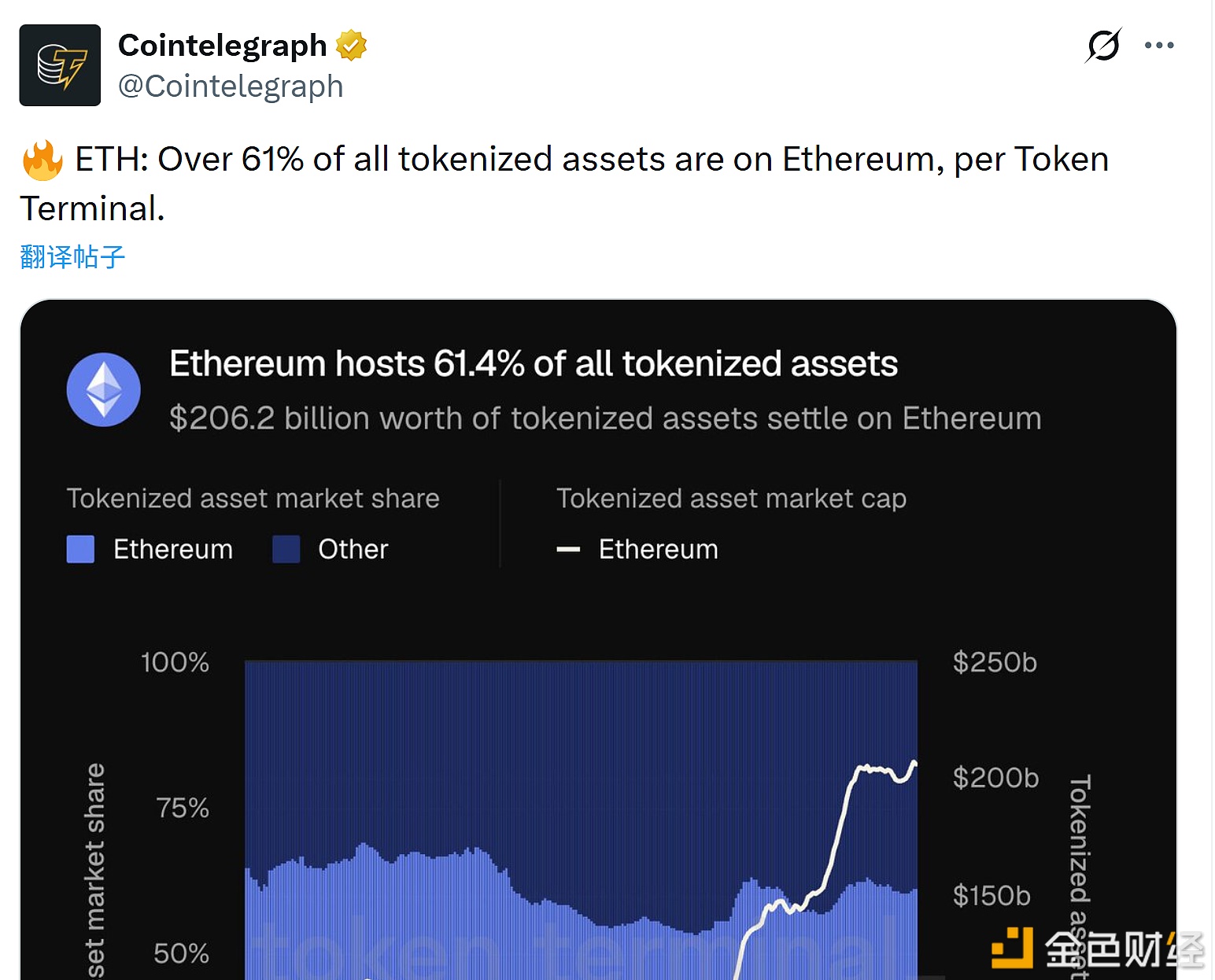1215x980 pixels.
Task: Click the translate post link
Action: pyautogui.click(x=72, y=257)
